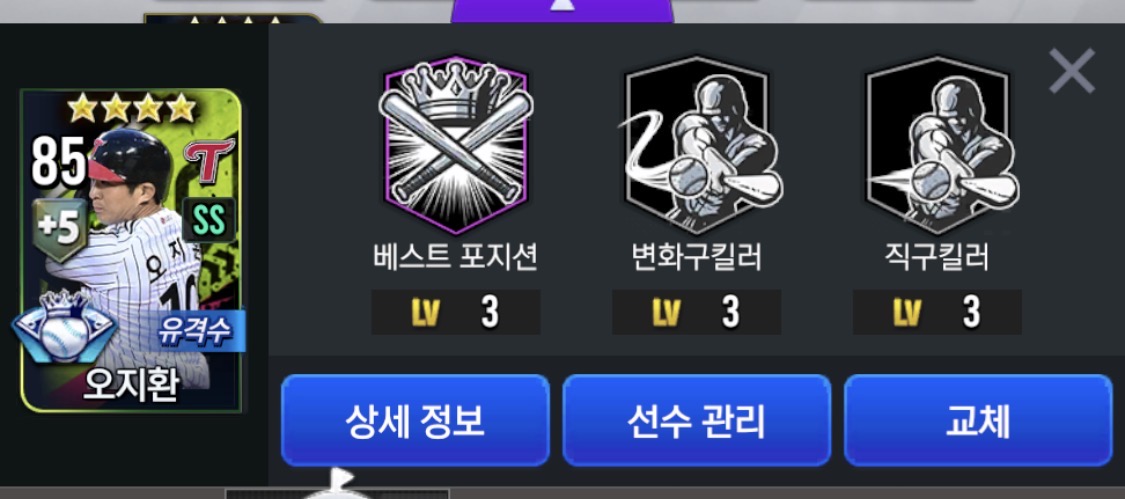Tap the 교체 replace button
Viewport: 1125px width, 499px height.
[x=978, y=420]
